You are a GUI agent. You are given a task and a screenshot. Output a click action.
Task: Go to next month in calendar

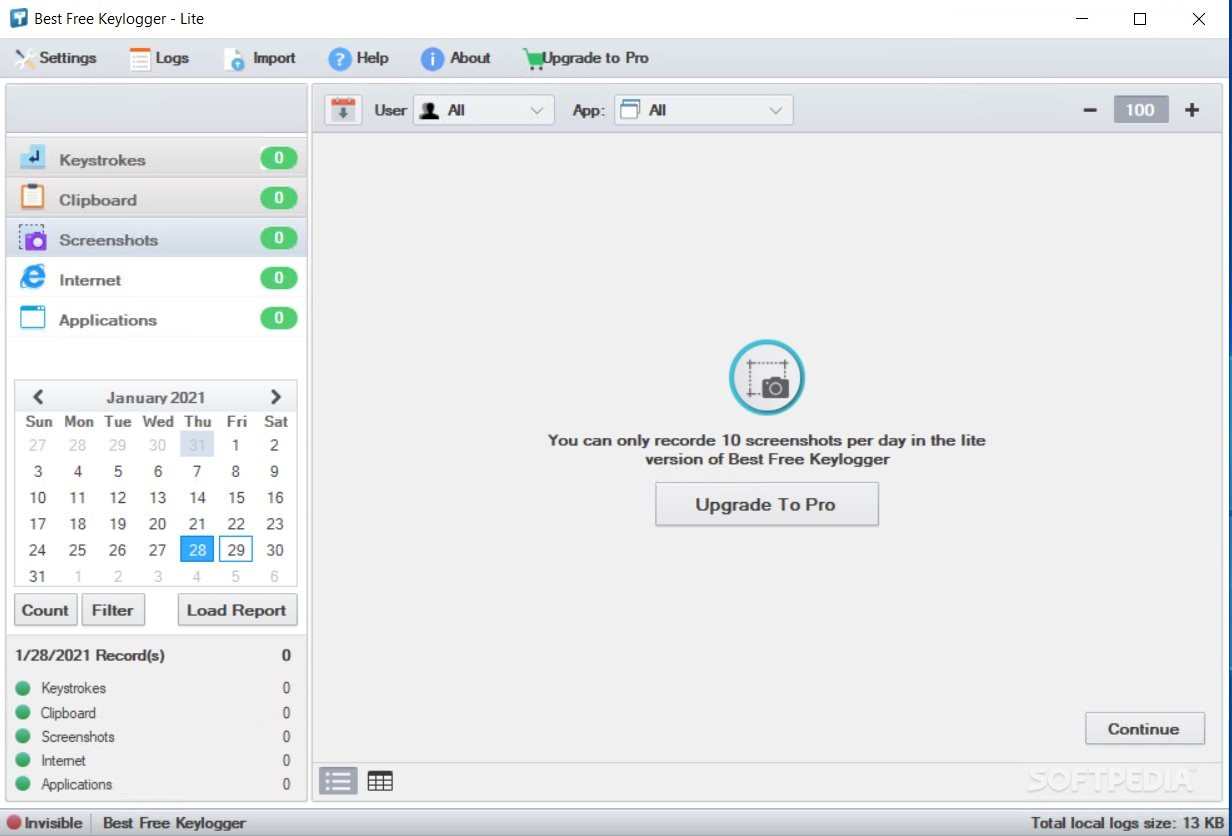click(x=276, y=397)
